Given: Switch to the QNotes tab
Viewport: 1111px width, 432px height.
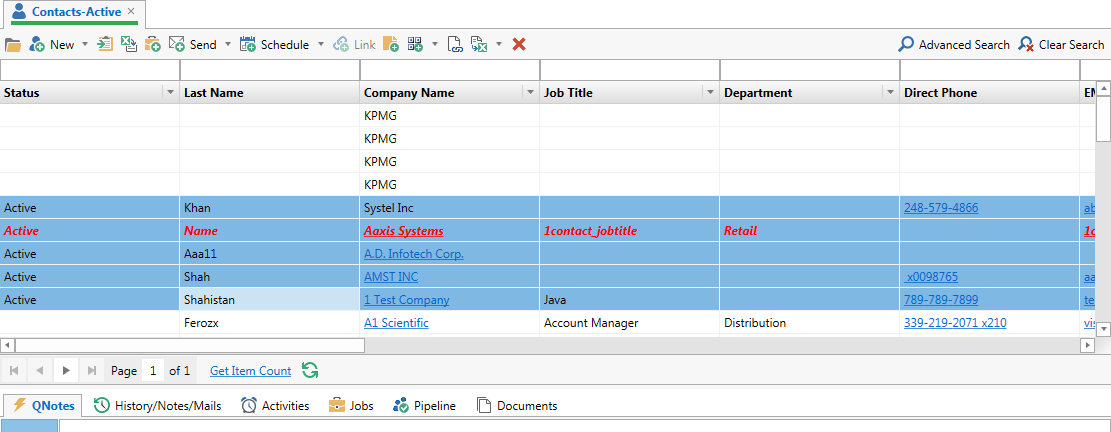Looking at the screenshot, I should 43,406.
